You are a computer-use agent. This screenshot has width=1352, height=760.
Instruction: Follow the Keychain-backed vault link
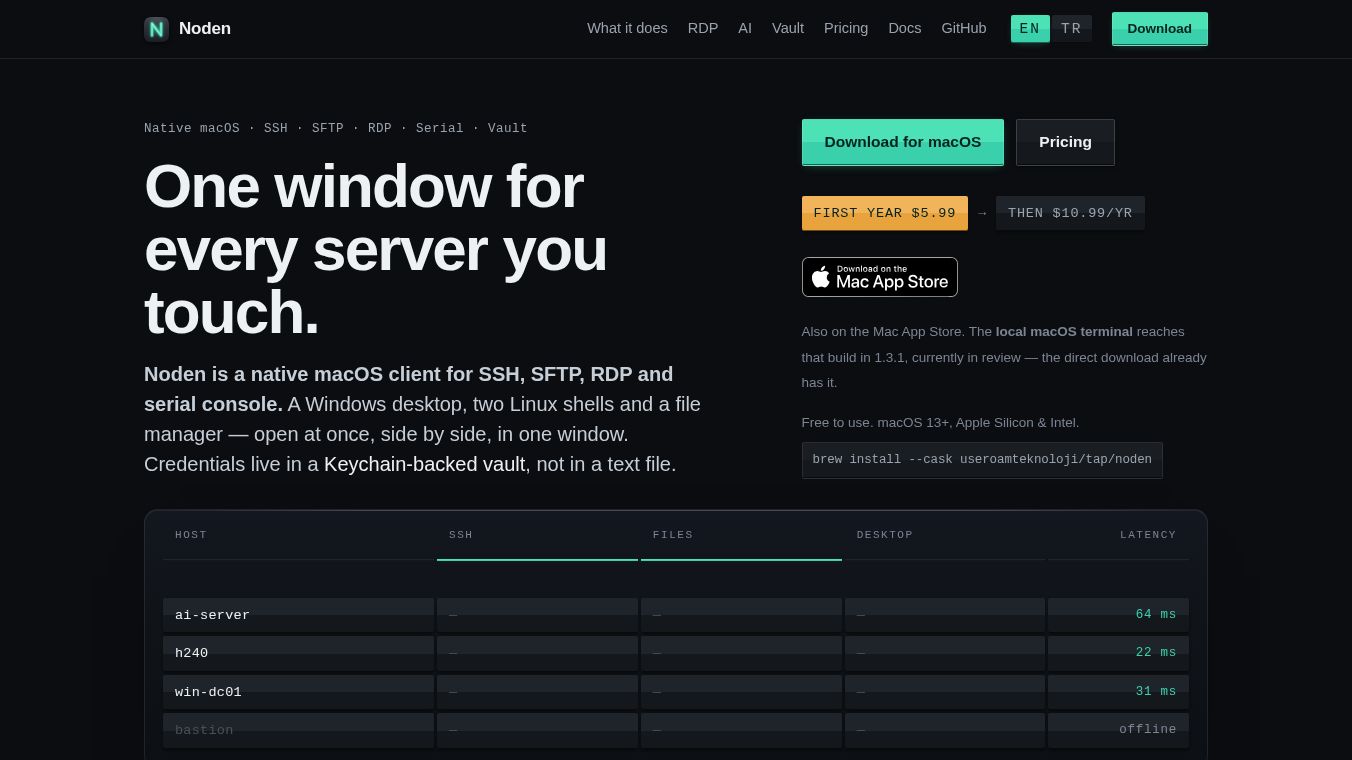pos(424,464)
